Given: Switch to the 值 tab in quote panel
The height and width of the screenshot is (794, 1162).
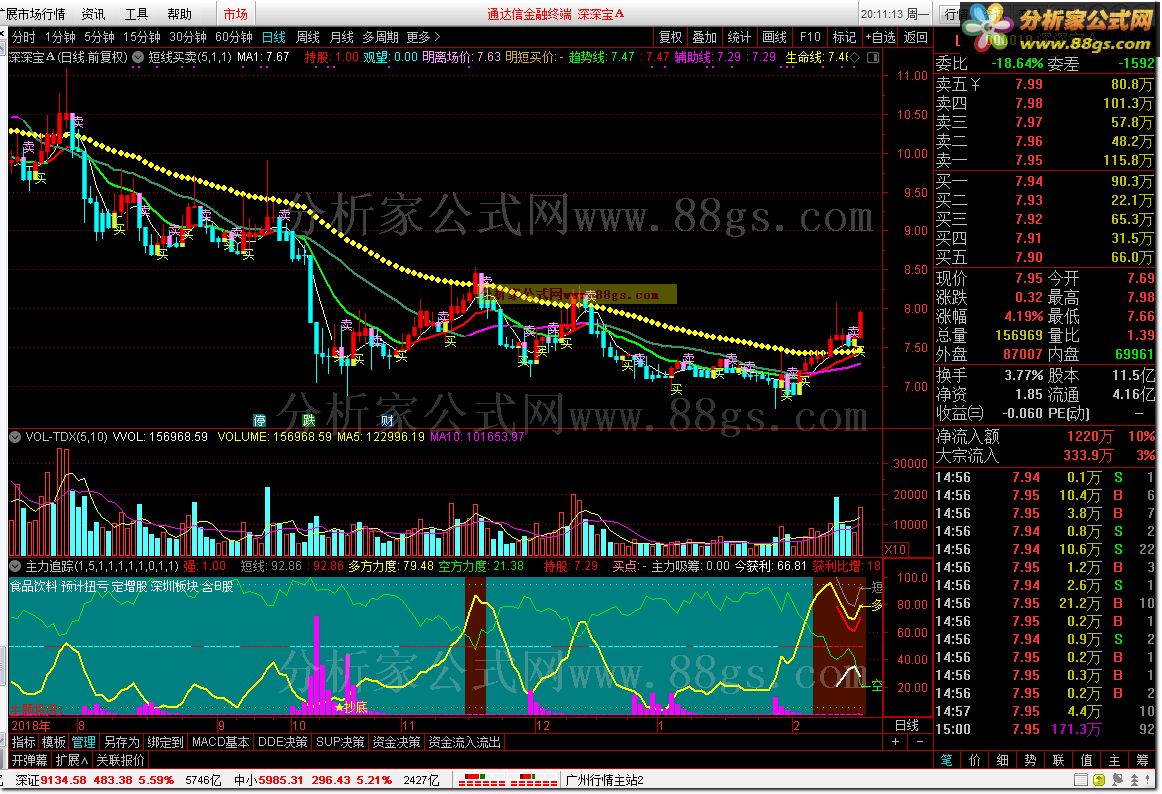Looking at the screenshot, I should tap(1086, 761).
